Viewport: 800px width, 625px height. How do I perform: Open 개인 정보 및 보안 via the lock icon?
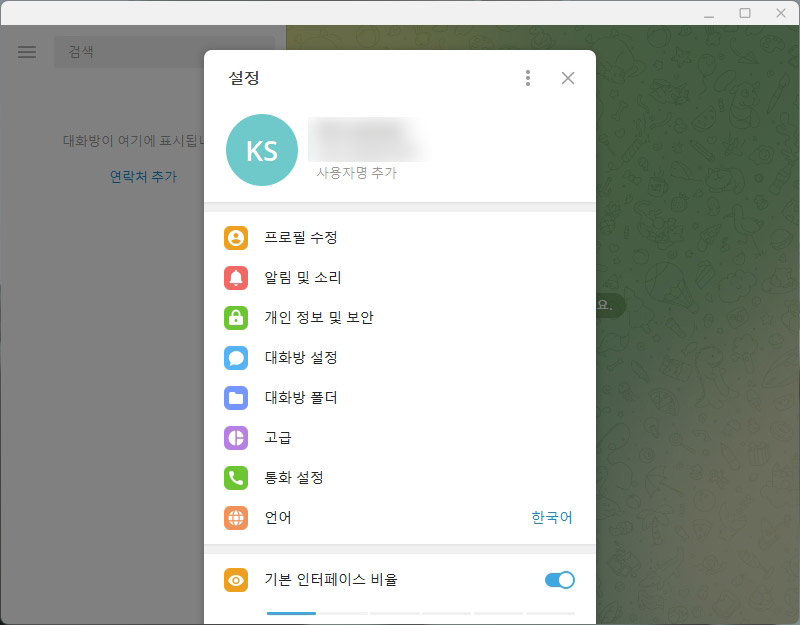coord(236,318)
